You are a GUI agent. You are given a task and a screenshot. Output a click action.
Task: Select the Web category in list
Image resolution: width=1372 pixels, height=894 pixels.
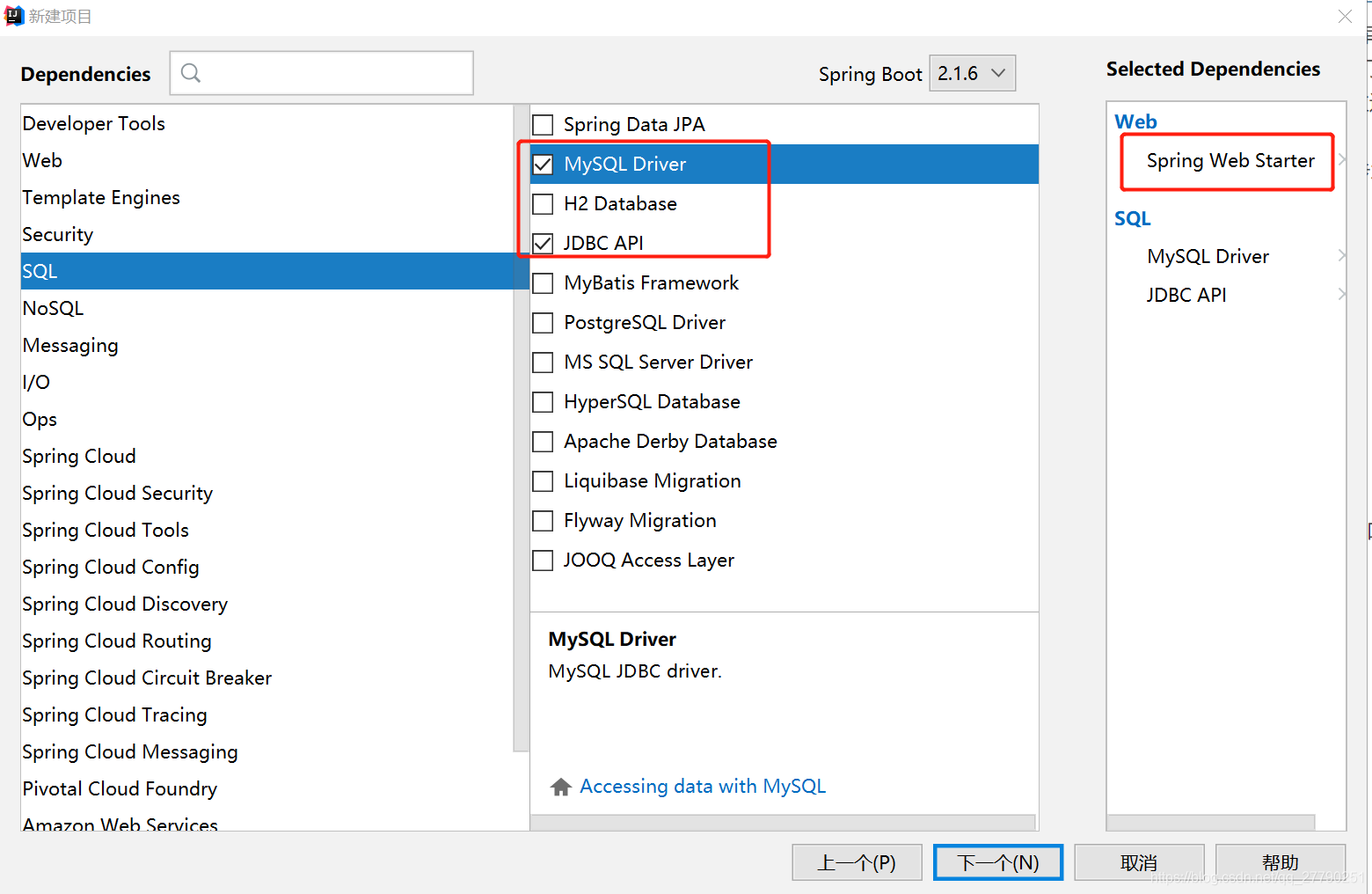pos(267,160)
